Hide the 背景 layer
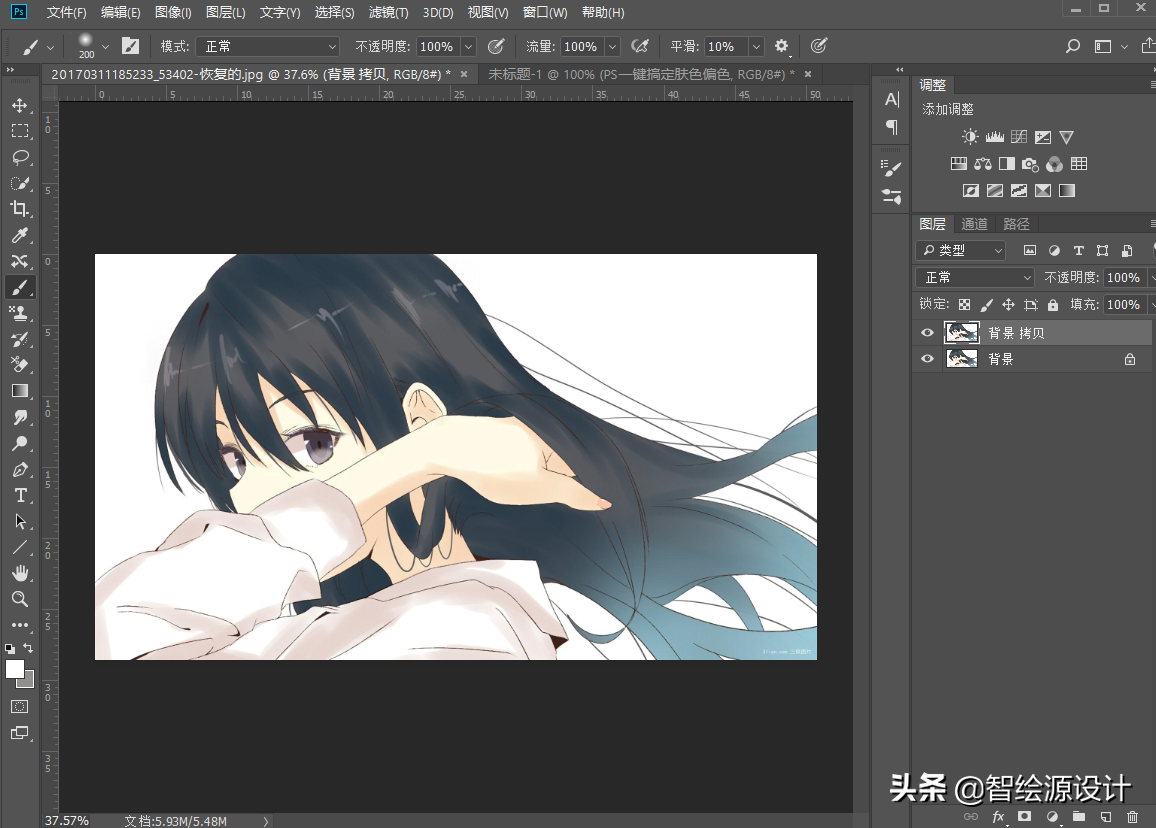 [x=927, y=359]
